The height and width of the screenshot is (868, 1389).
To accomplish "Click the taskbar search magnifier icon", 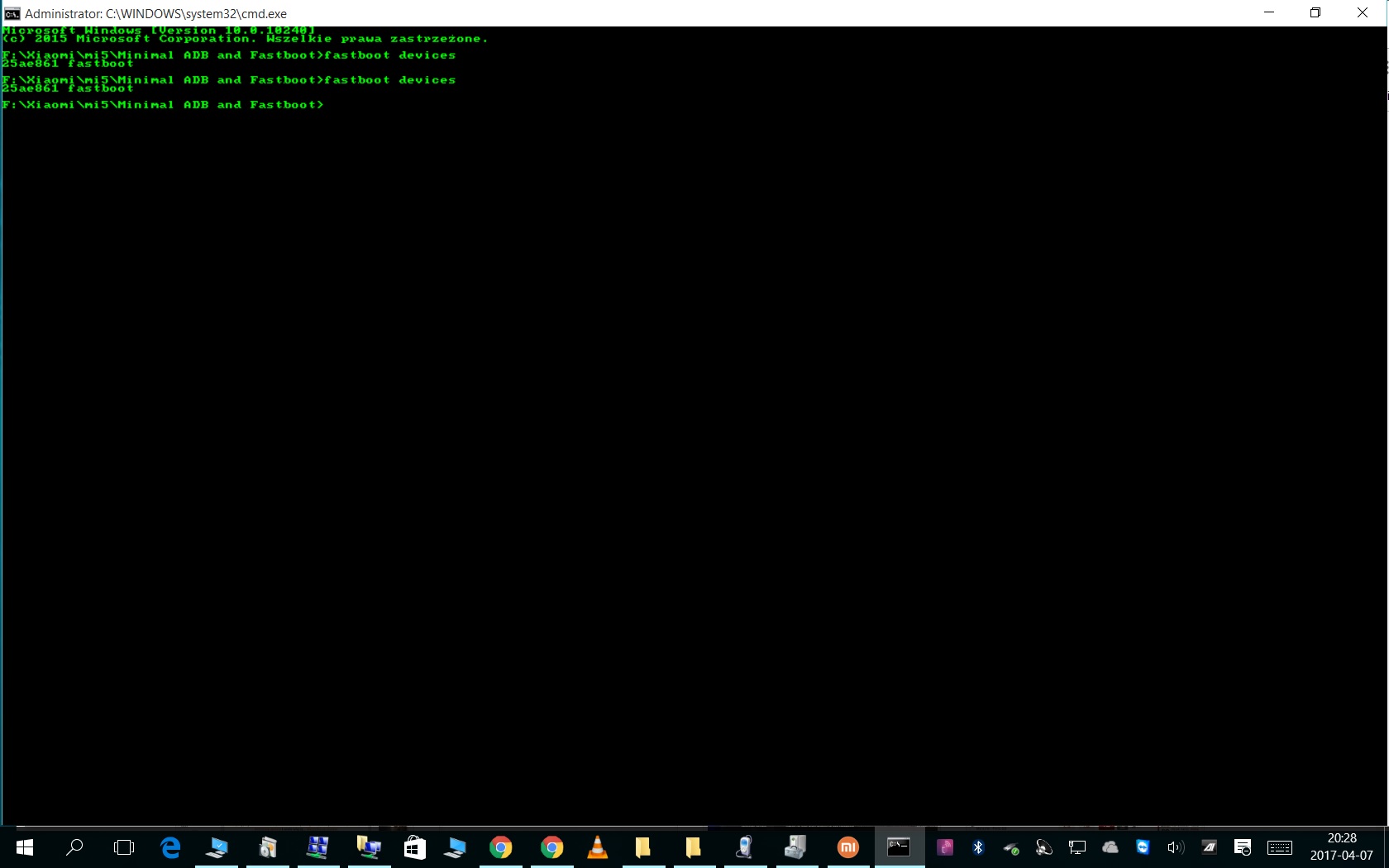I will [x=74, y=847].
